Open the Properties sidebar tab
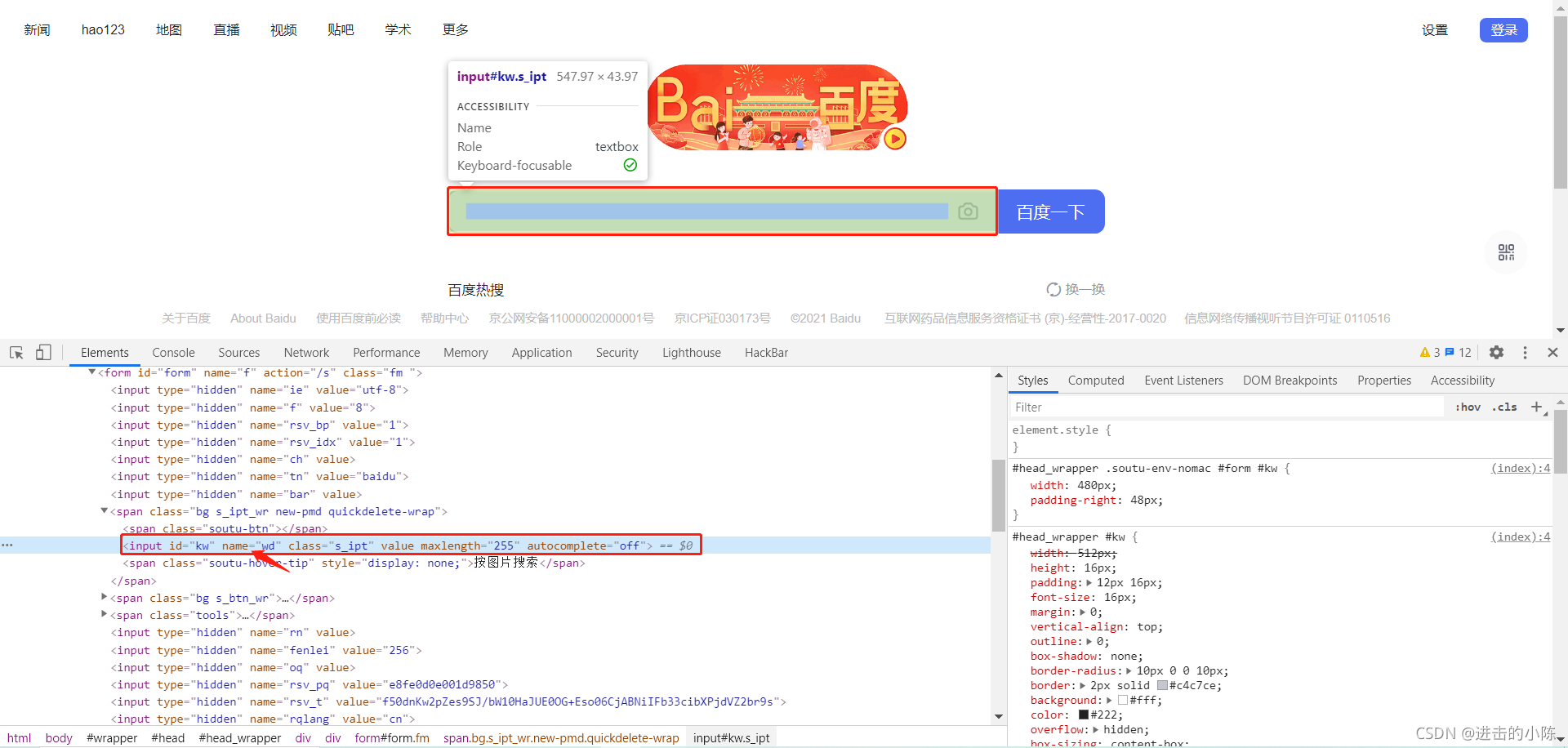Viewport: 1568px width, 748px height. click(x=1383, y=381)
